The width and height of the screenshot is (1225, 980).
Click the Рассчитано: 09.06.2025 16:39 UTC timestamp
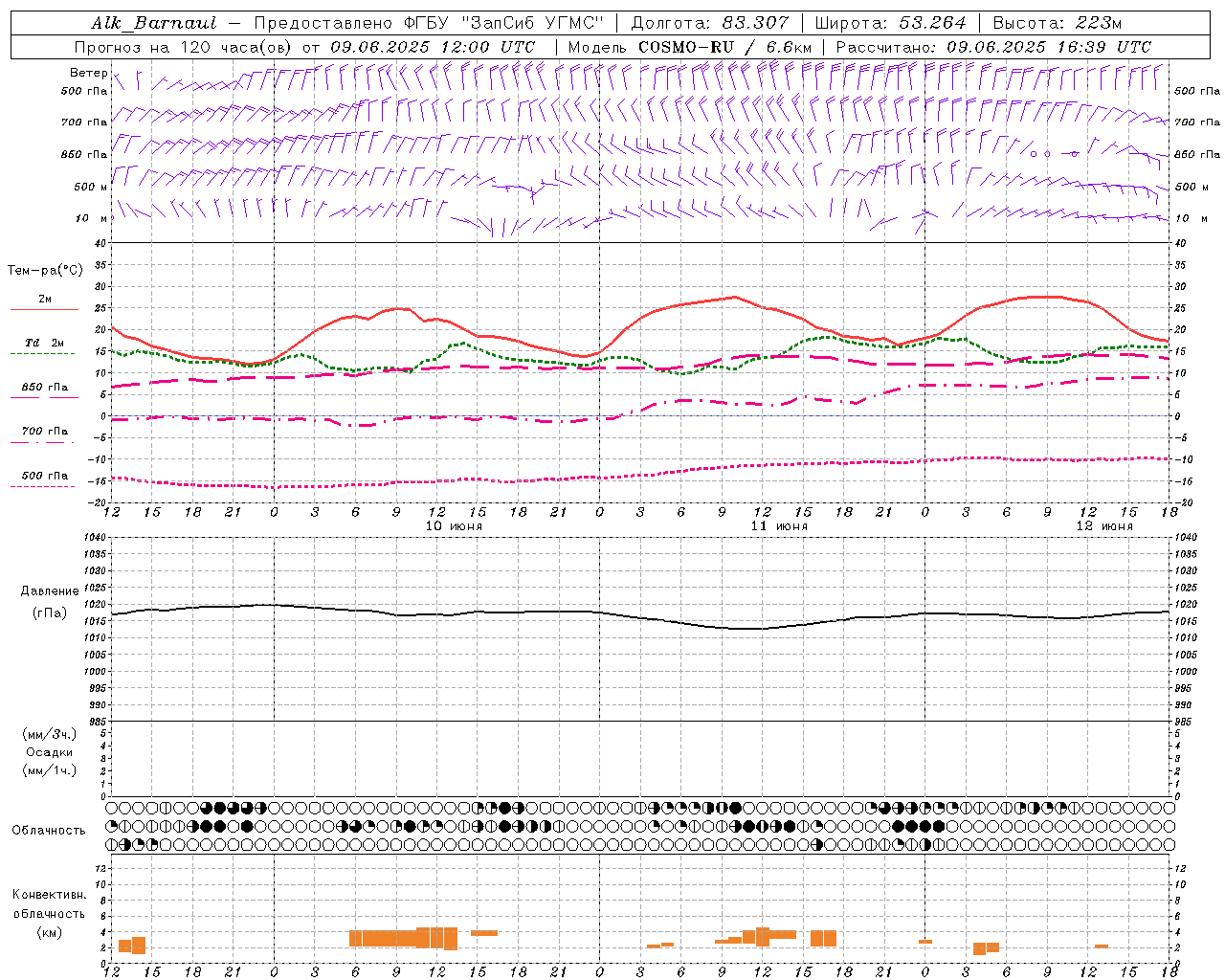[x=993, y=47]
